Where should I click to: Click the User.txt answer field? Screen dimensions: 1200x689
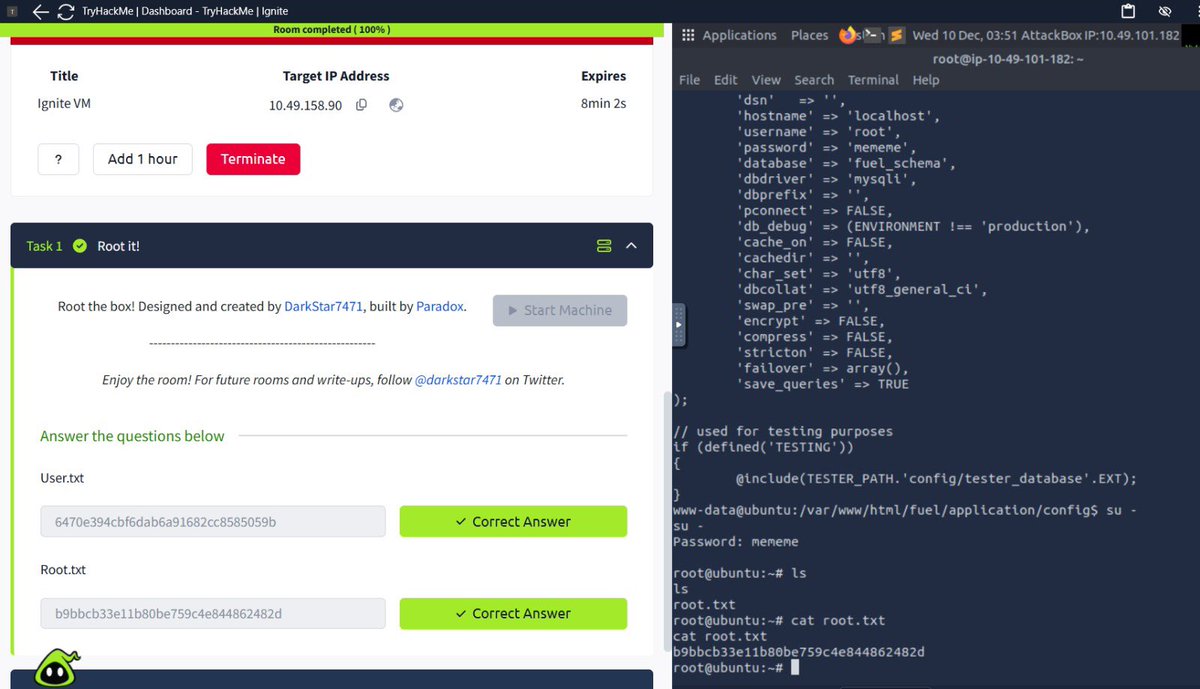pyautogui.click(x=213, y=521)
